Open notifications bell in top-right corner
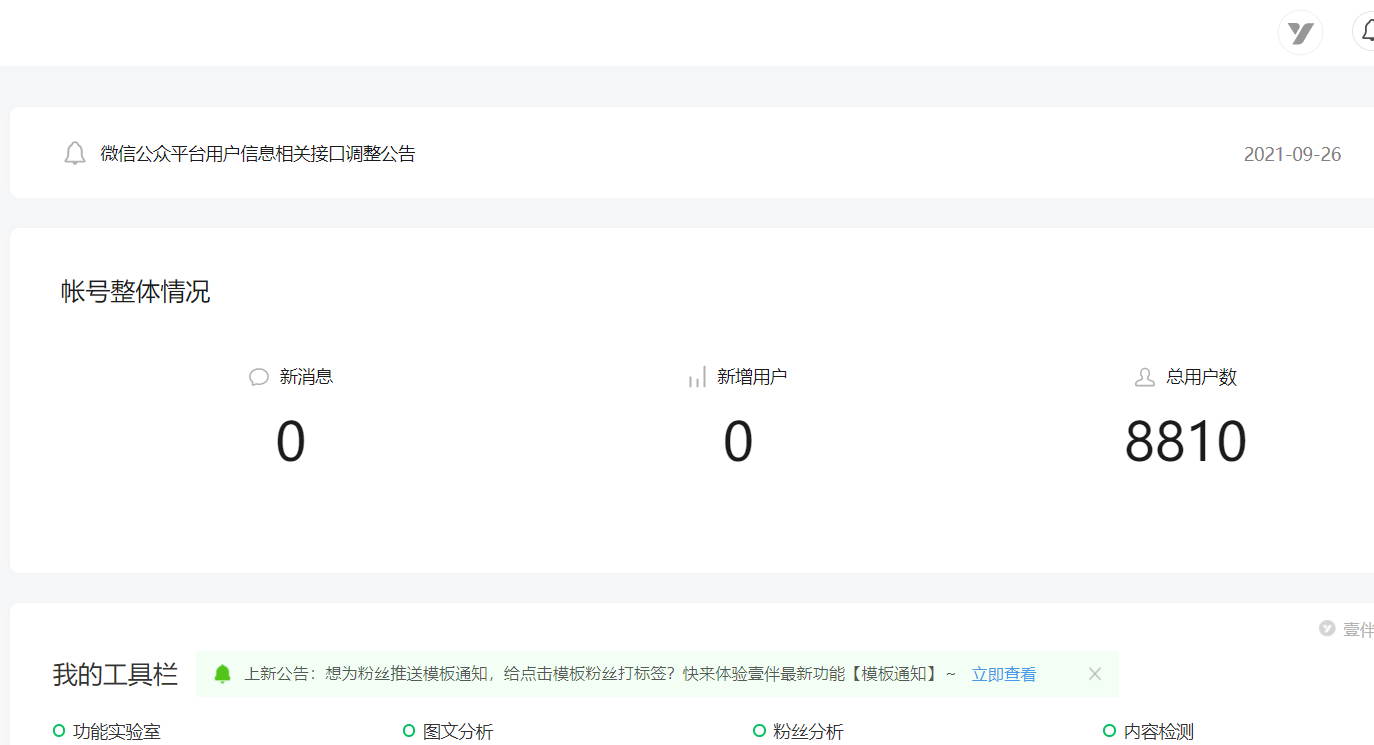The image size is (1374, 745). pyautogui.click(x=1366, y=31)
